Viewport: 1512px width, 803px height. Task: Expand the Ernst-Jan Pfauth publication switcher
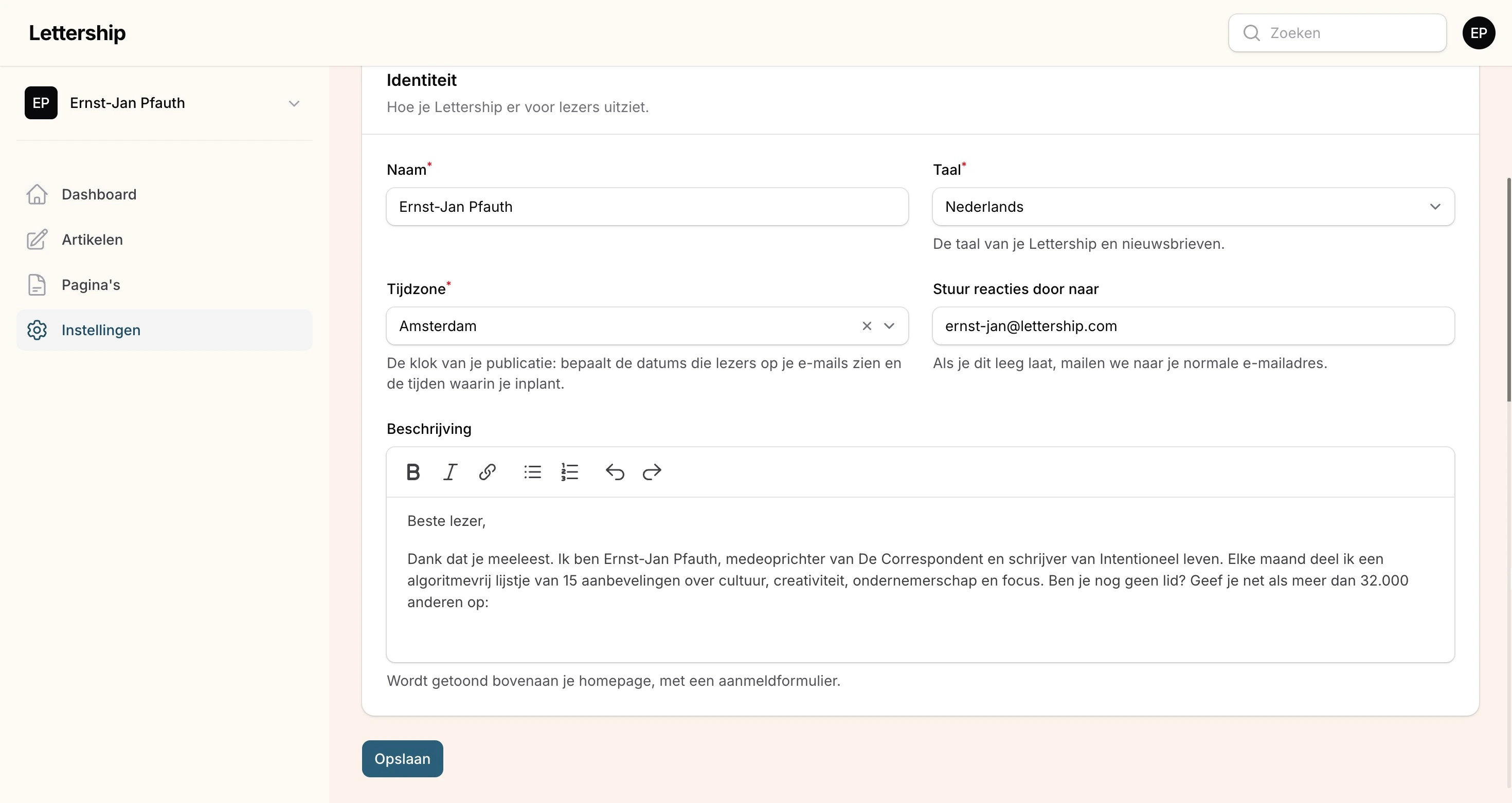tap(165, 103)
